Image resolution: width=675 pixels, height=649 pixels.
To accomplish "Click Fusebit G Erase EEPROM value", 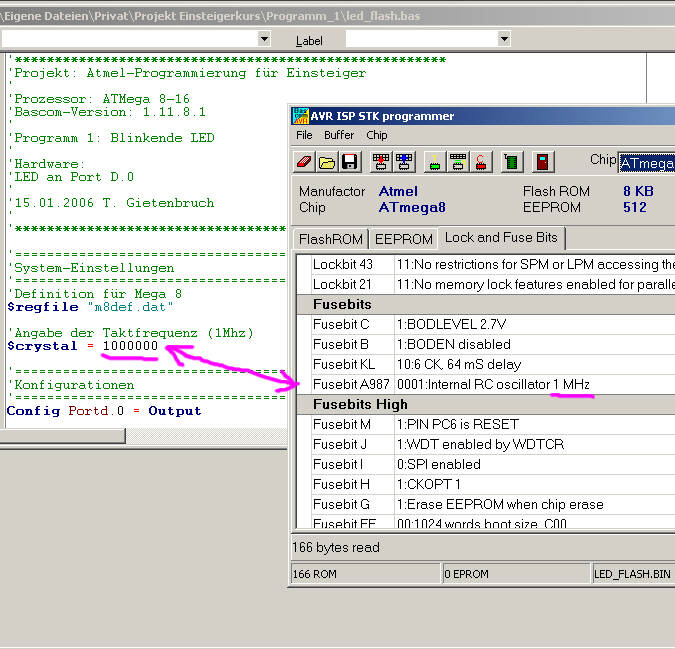I will tap(535, 504).
